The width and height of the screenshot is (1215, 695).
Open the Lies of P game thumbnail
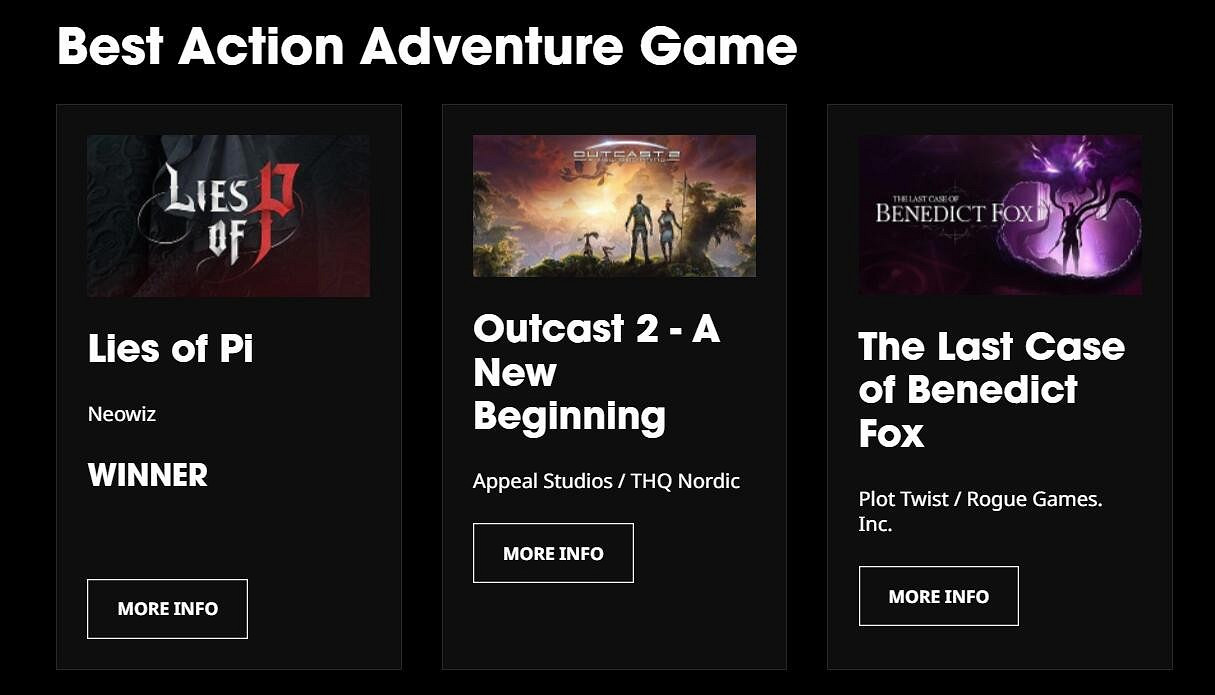click(x=228, y=215)
